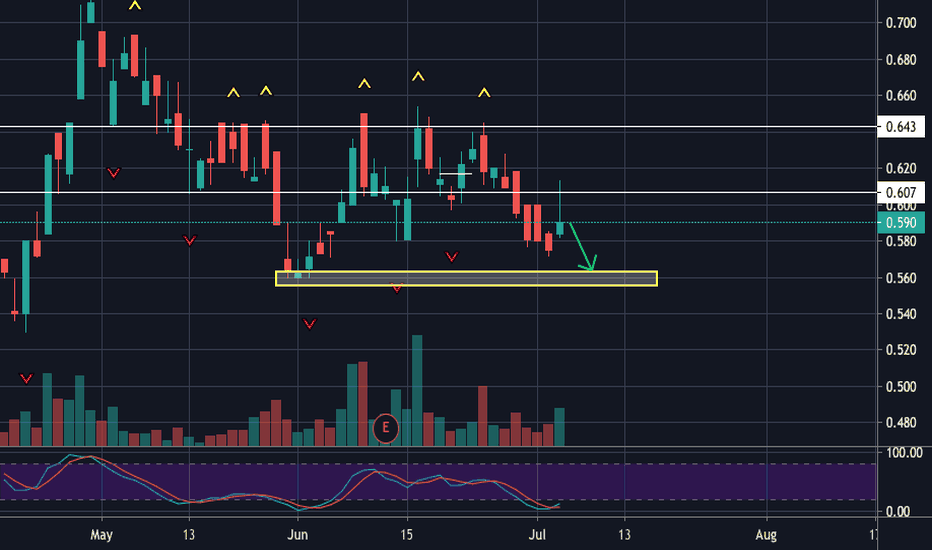
Task: Select the 0.607 price line label
Action: [x=900, y=193]
